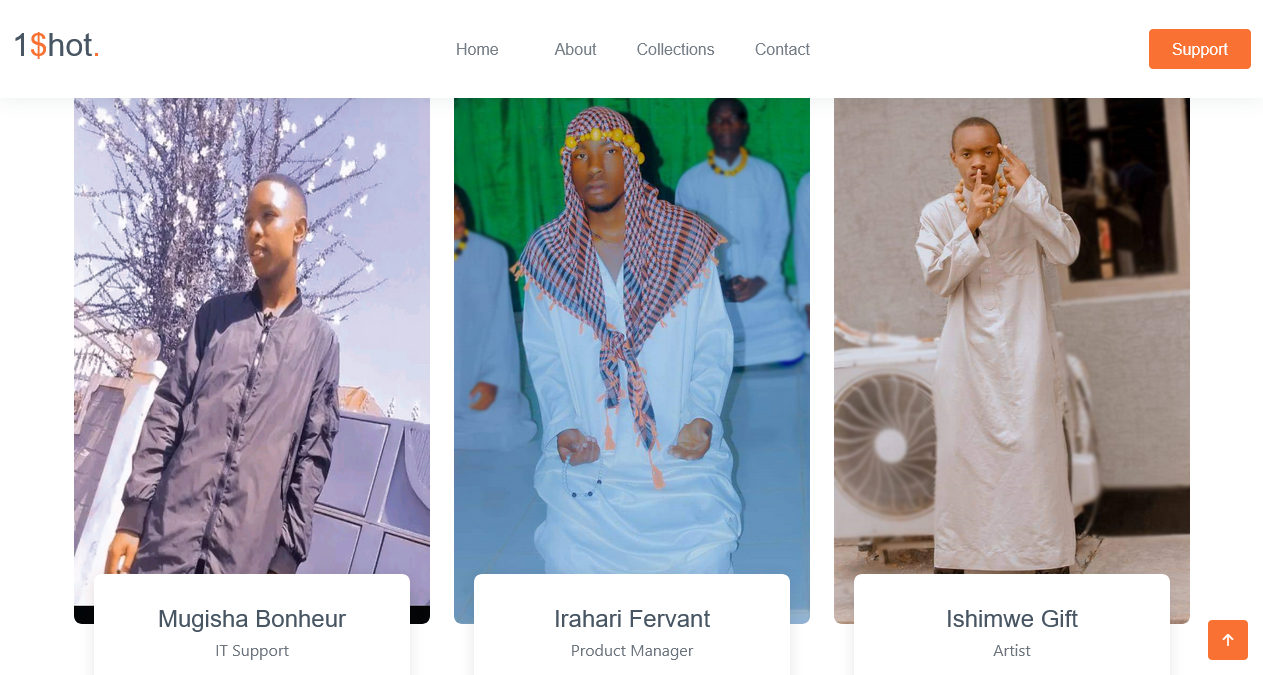The image size is (1263, 675).
Task: Click the scroll-to-top arrow button
Action: pos(1227,640)
